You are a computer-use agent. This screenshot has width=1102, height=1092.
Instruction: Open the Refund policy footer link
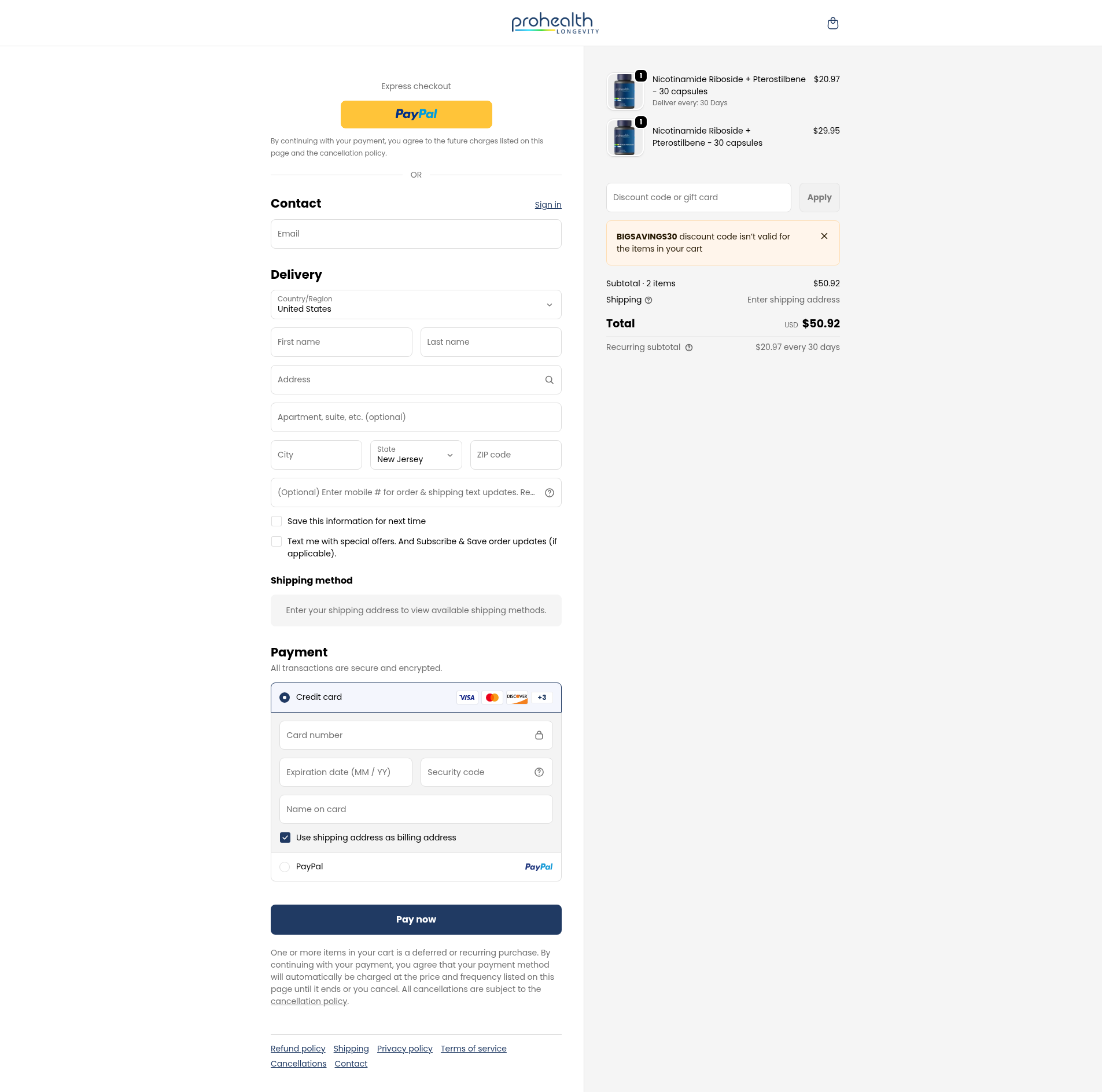pyautogui.click(x=298, y=1049)
